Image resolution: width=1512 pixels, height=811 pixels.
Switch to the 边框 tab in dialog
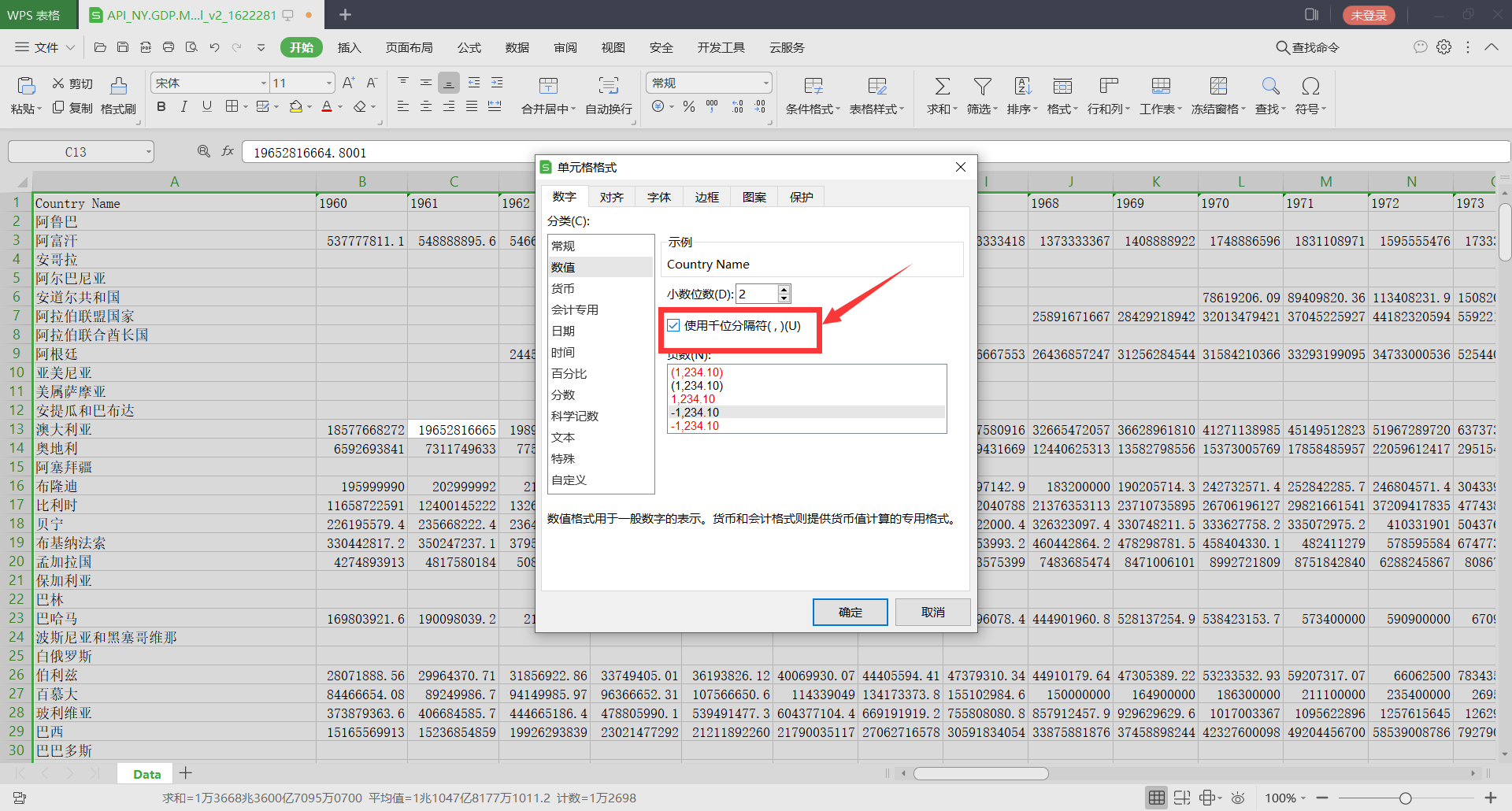tap(706, 197)
